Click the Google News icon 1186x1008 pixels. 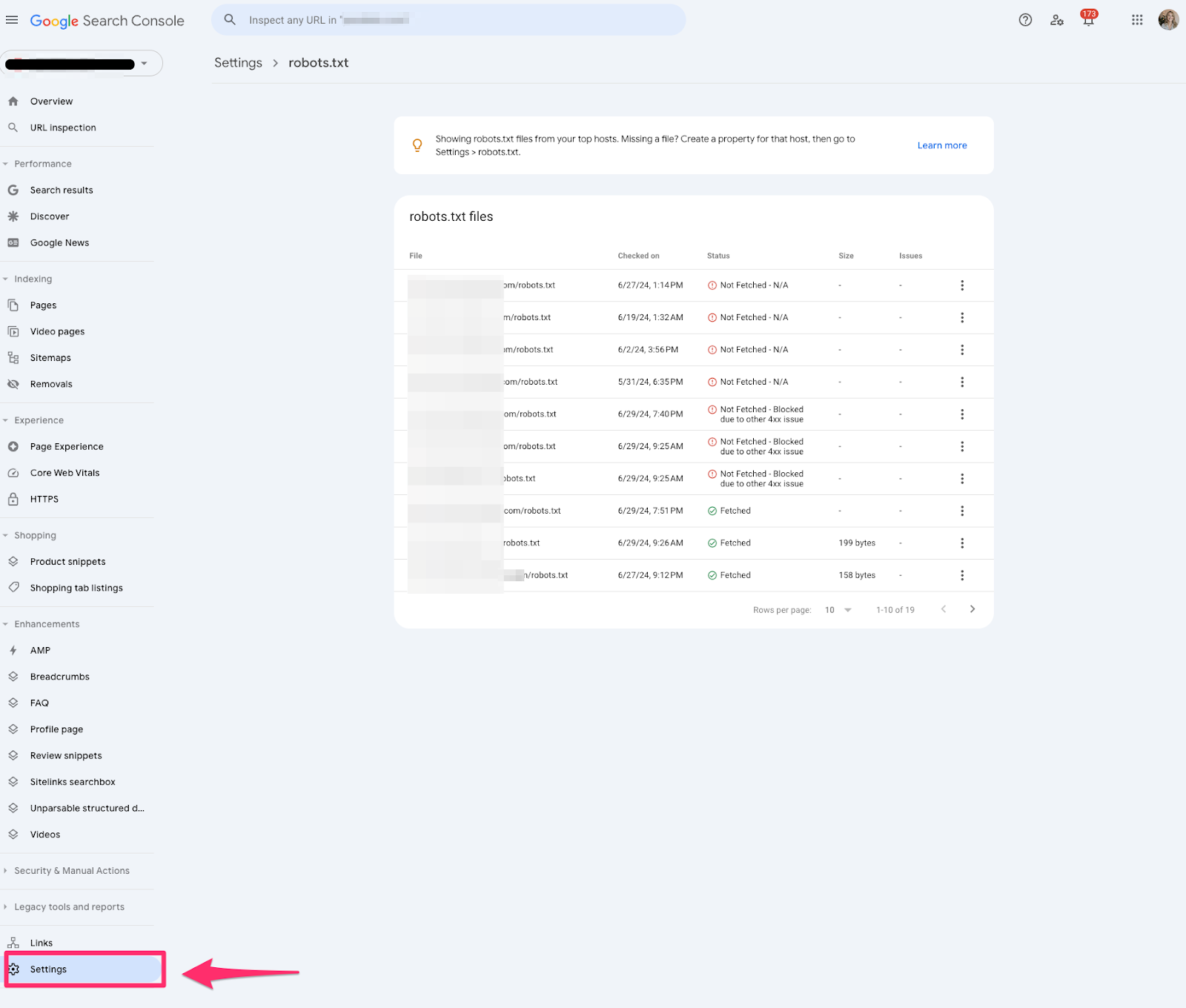(x=13, y=243)
